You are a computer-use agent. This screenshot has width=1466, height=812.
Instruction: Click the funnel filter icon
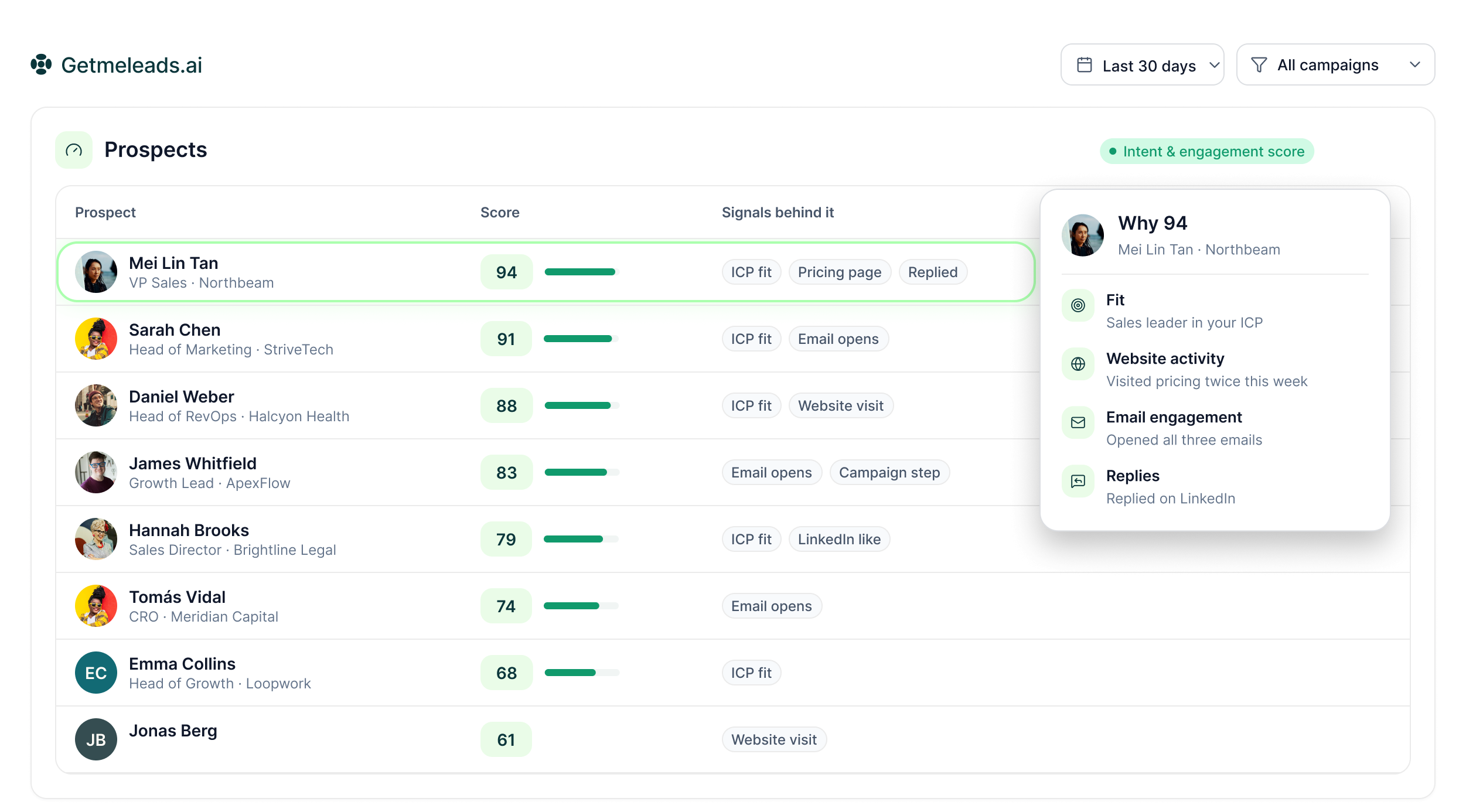[x=1259, y=65]
